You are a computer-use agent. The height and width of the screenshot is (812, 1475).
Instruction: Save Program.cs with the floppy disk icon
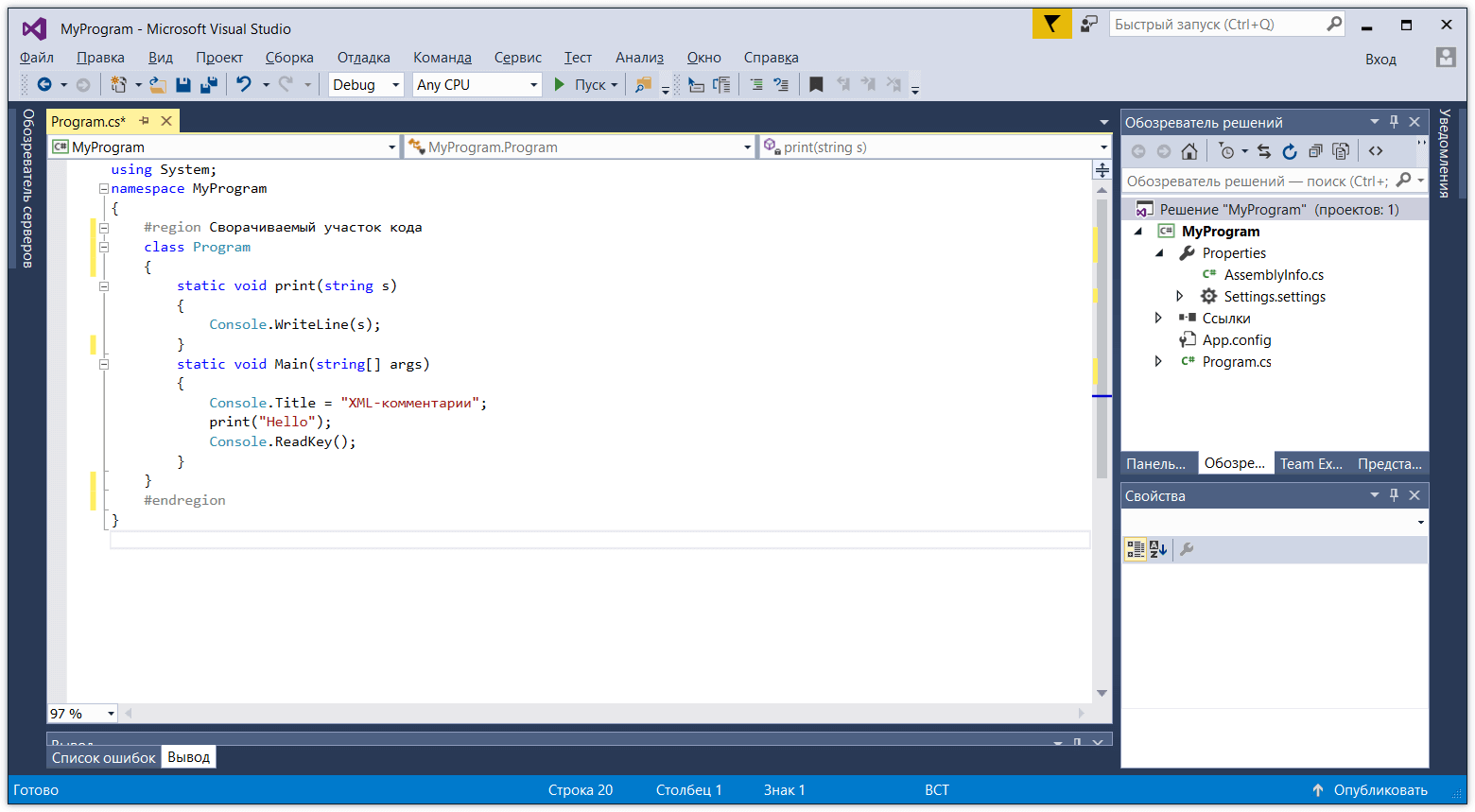tap(183, 85)
